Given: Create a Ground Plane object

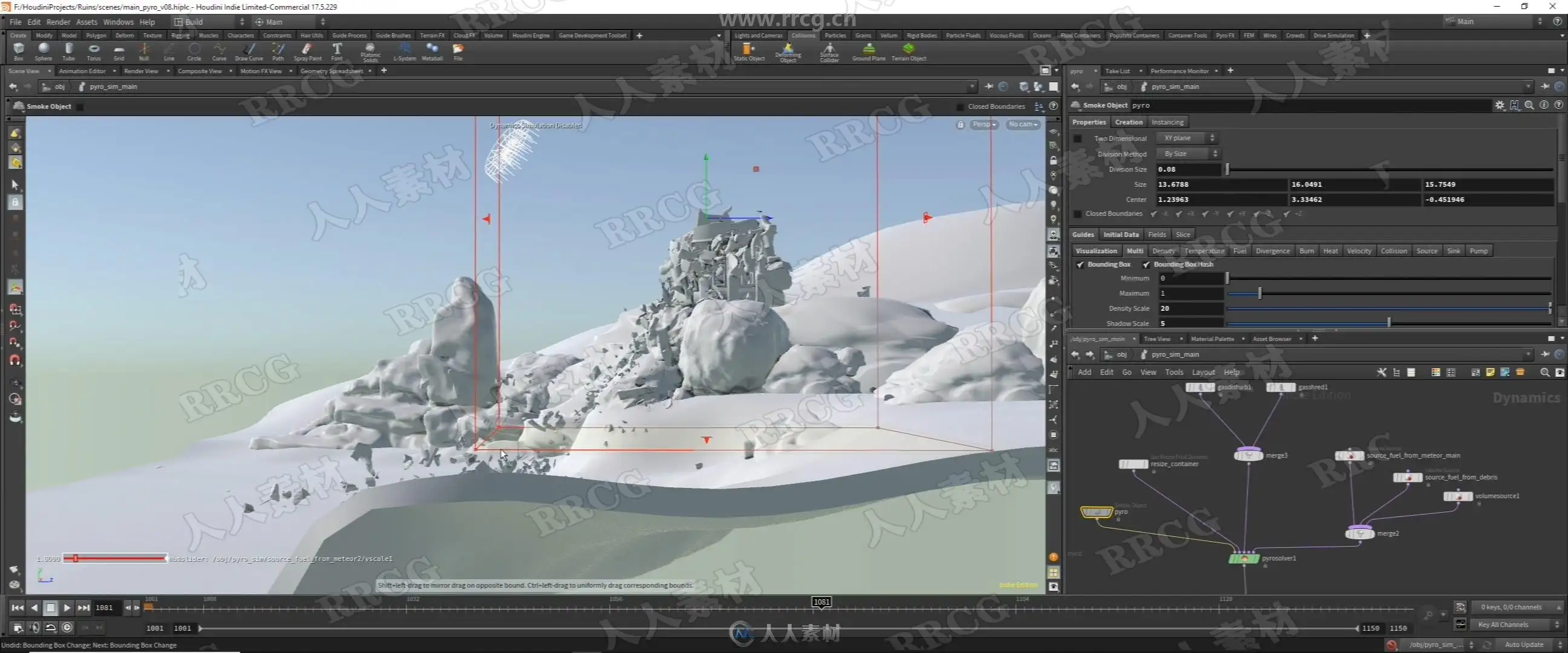Looking at the screenshot, I should [869, 50].
